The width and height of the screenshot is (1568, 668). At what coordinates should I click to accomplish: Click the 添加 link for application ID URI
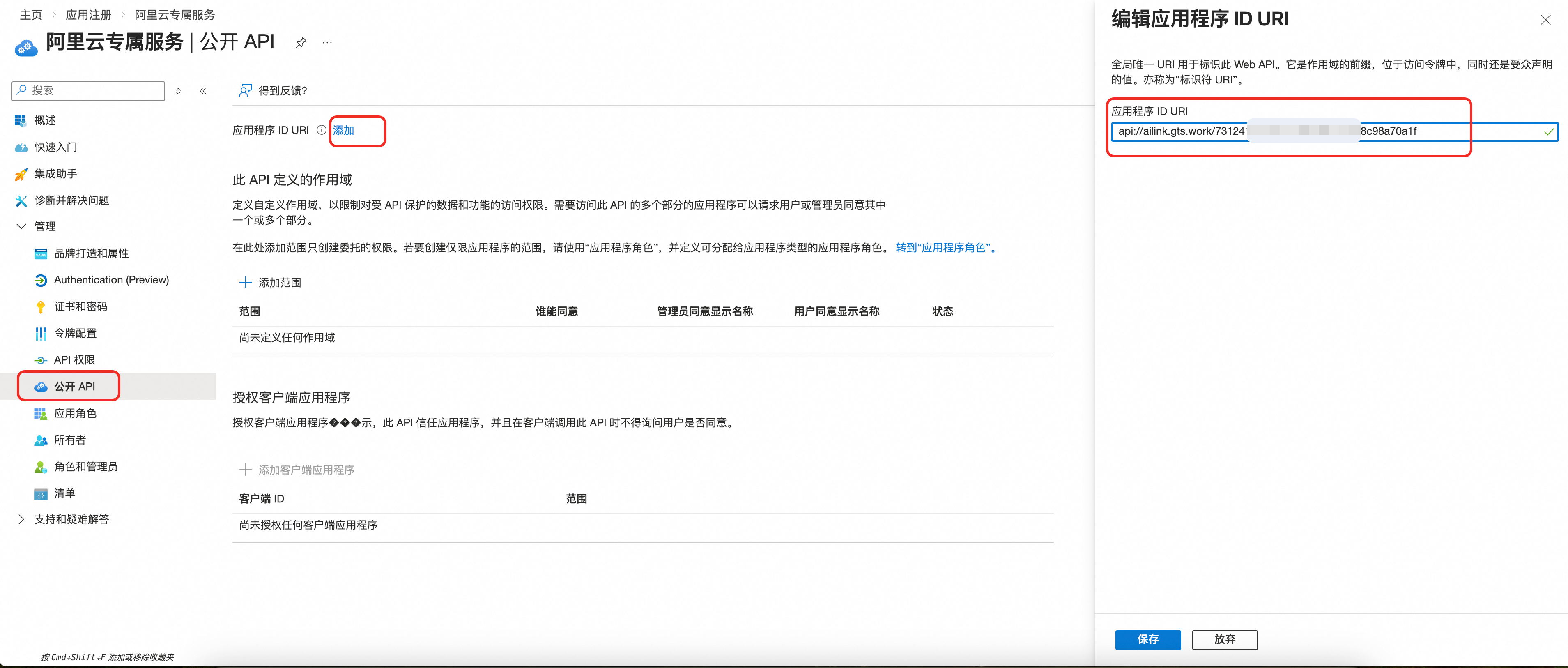(x=343, y=130)
